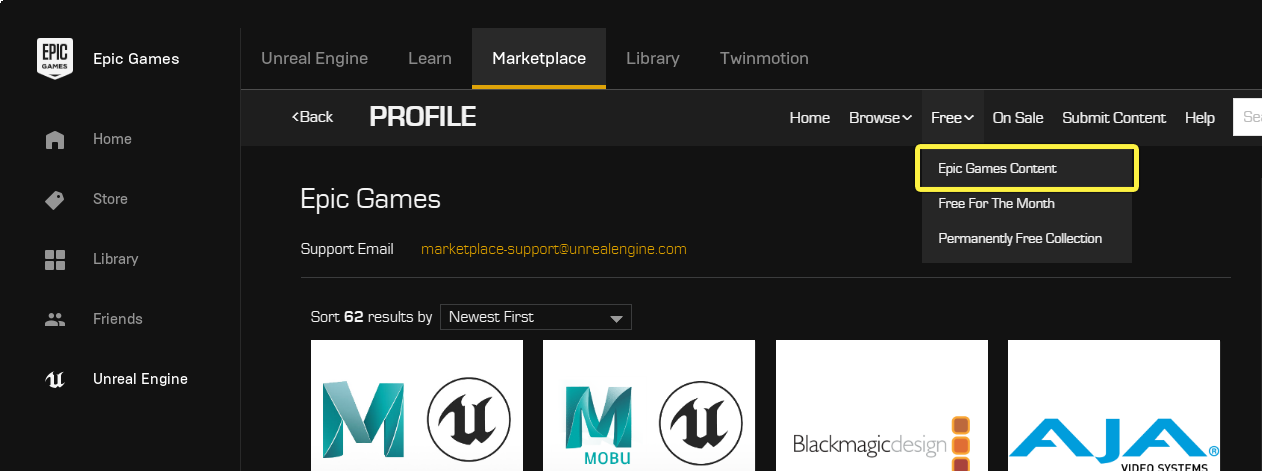The image size is (1262, 471).
Task: Open the On Sale page
Action: click(x=1018, y=118)
